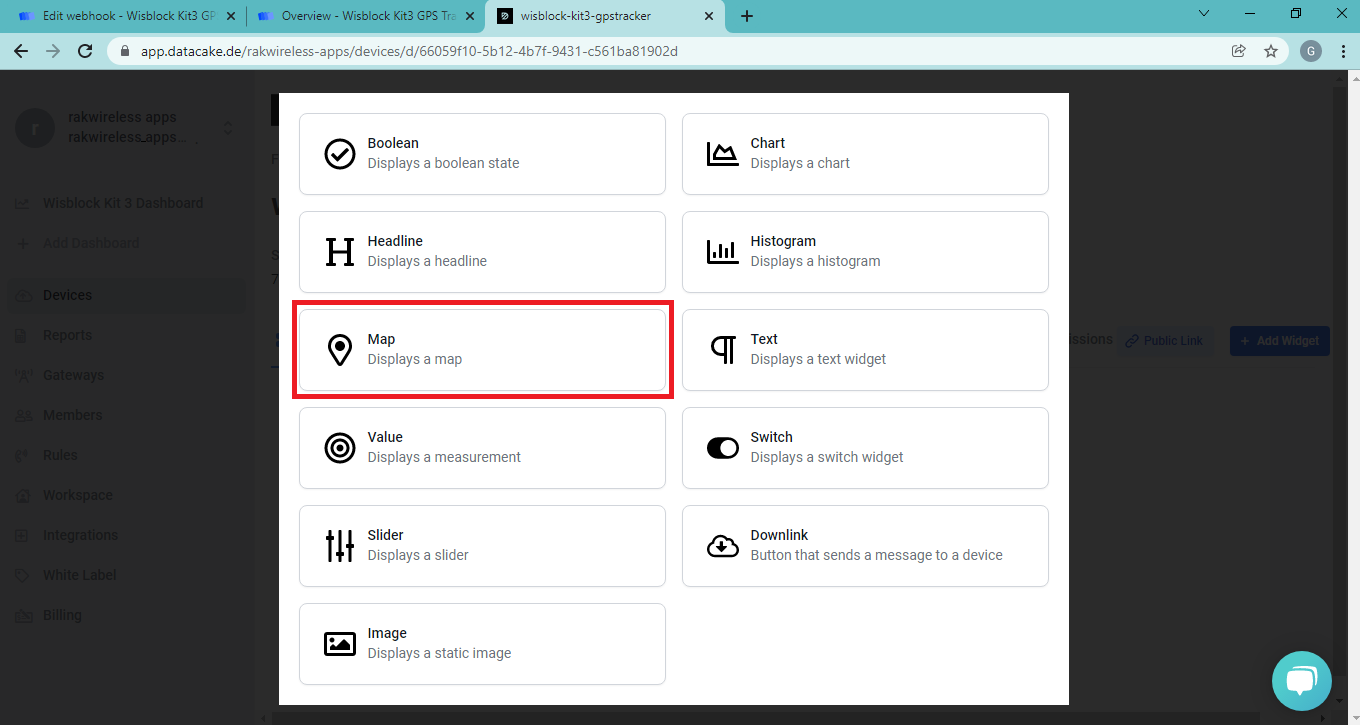Switch to the Overview Wisblock Kit3 tab
This screenshot has height=725, width=1360.
click(362, 16)
